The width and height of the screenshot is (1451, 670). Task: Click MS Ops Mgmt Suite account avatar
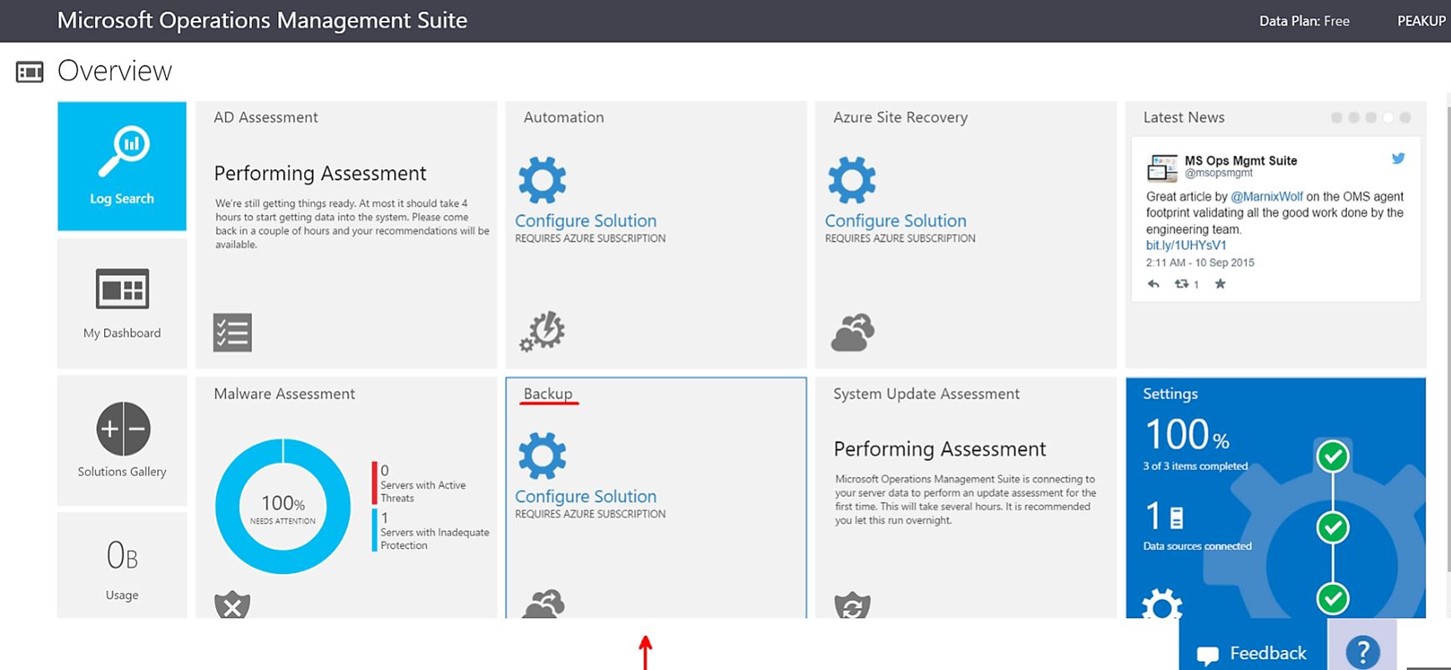point(1163,167)
